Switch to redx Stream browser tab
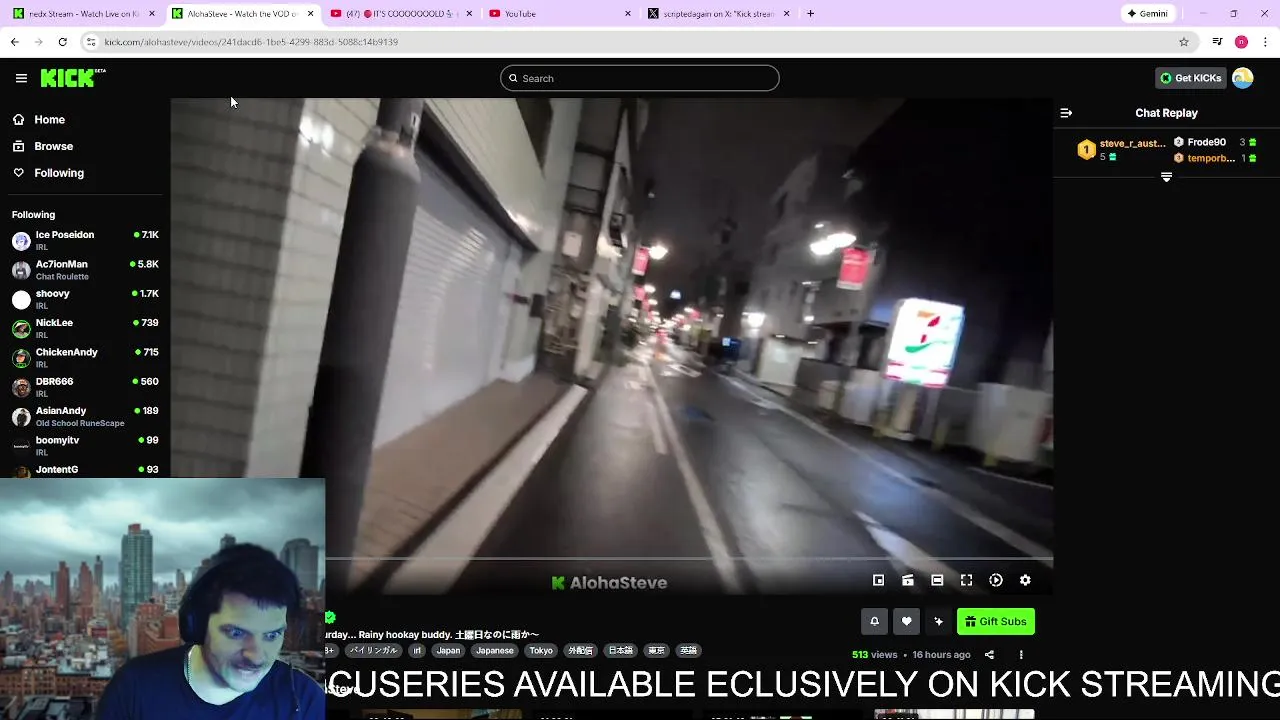The image size is (1280, 720). click(82, 14)
